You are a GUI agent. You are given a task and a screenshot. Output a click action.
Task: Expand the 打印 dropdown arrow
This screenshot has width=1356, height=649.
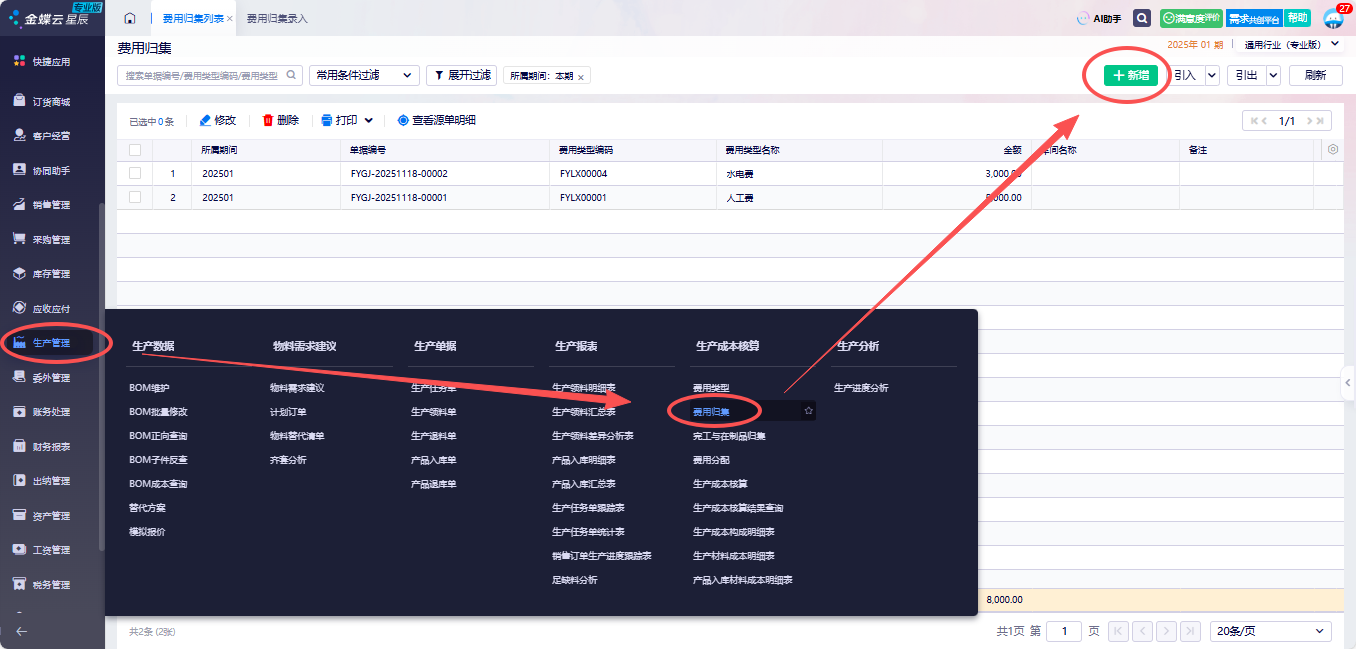pos(369,121)
